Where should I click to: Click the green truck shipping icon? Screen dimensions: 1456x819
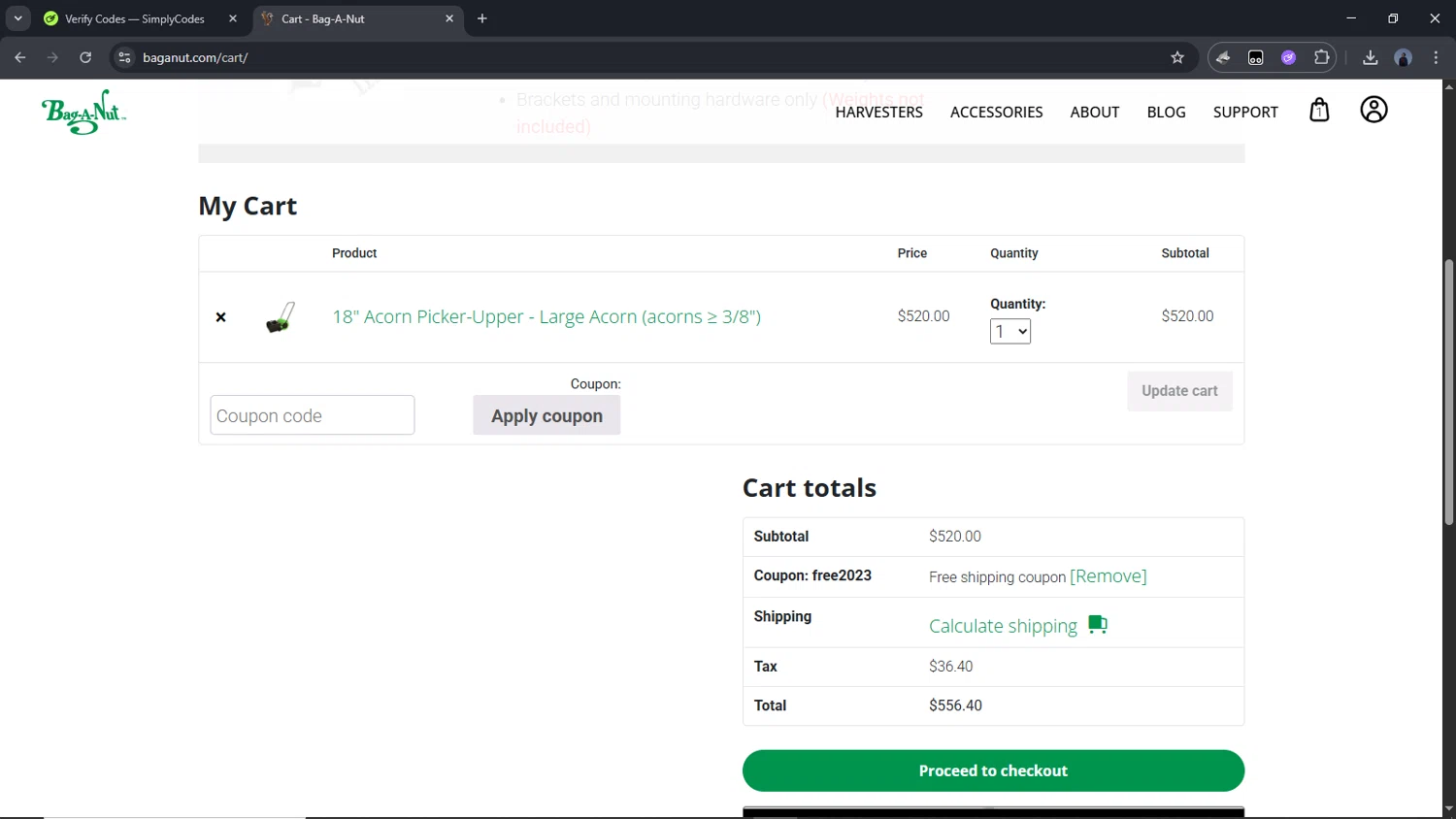point(1098,625)
